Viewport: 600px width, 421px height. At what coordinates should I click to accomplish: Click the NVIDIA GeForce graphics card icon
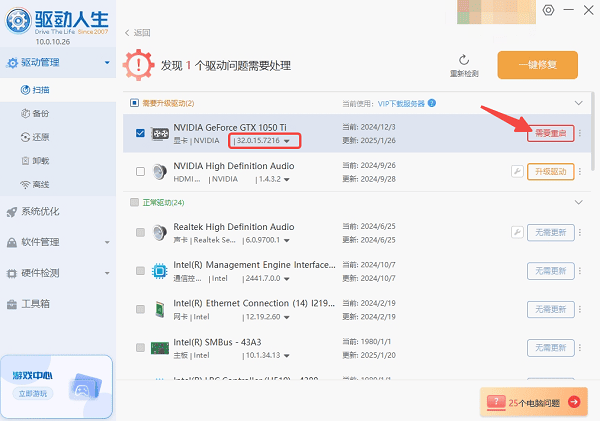pos(160,134)
